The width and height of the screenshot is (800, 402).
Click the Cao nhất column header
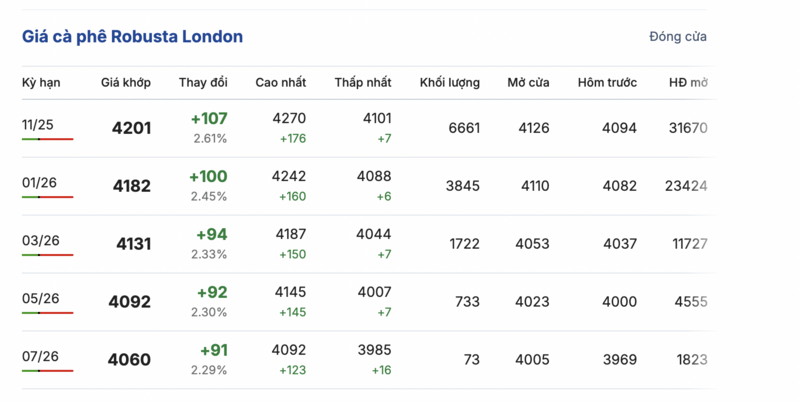[x=280, y=82]
